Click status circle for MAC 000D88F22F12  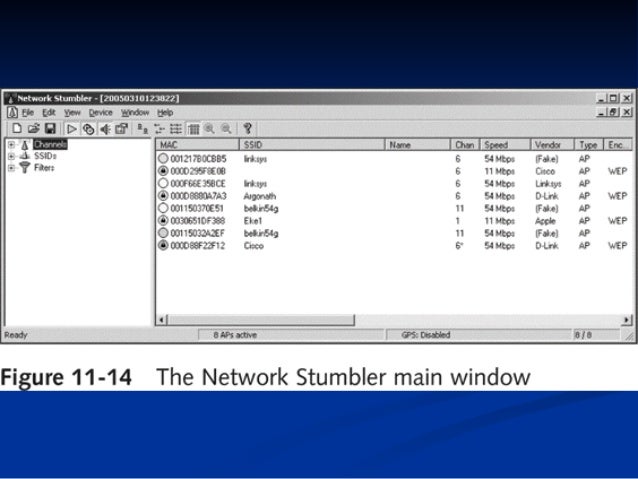coord(163,245)
